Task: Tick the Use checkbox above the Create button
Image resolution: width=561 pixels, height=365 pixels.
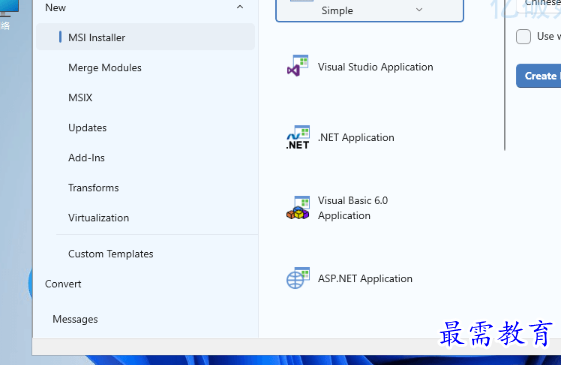Action: pos(523,36)
